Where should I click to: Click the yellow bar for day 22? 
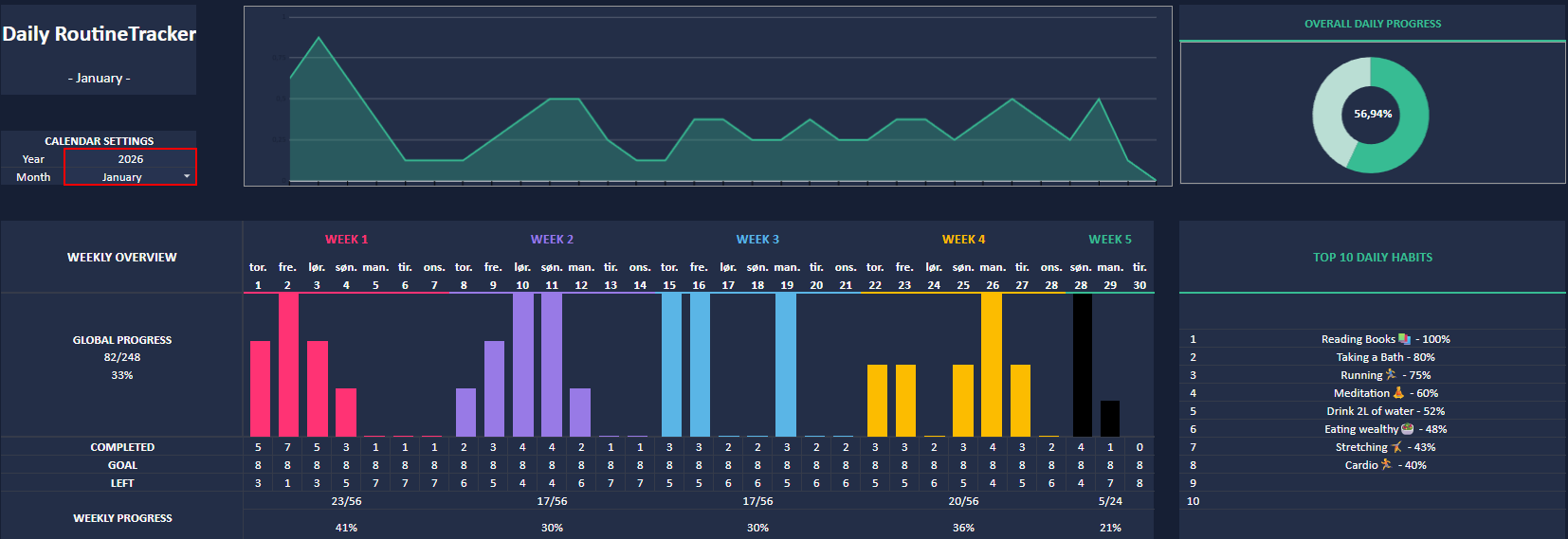tap(877, 401)
